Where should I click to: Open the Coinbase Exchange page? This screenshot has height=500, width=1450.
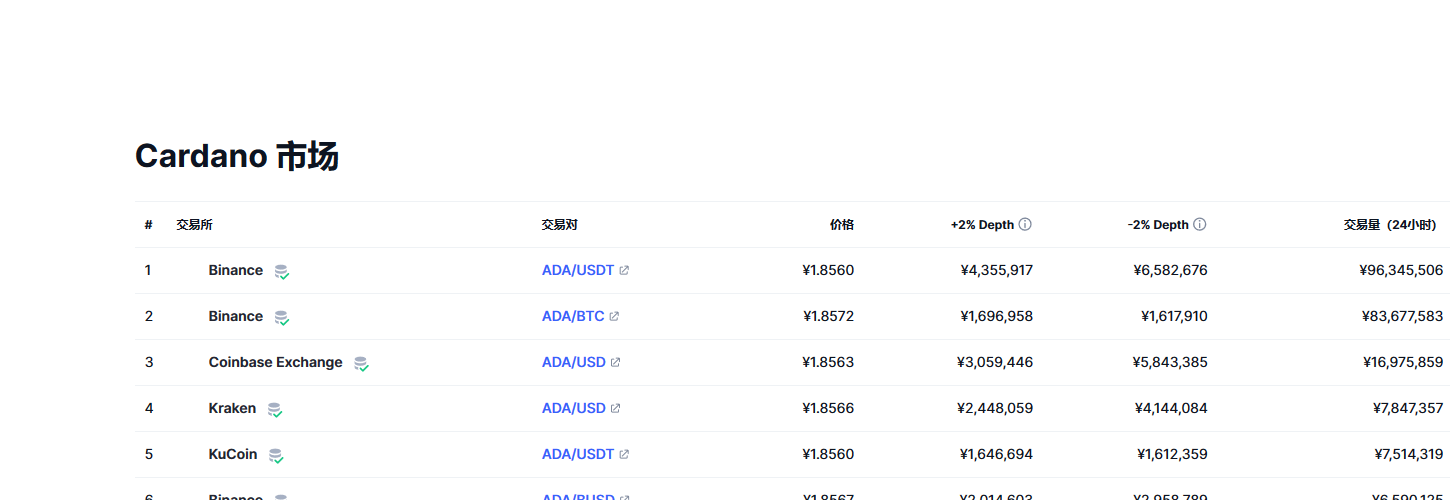click(275, 363)
